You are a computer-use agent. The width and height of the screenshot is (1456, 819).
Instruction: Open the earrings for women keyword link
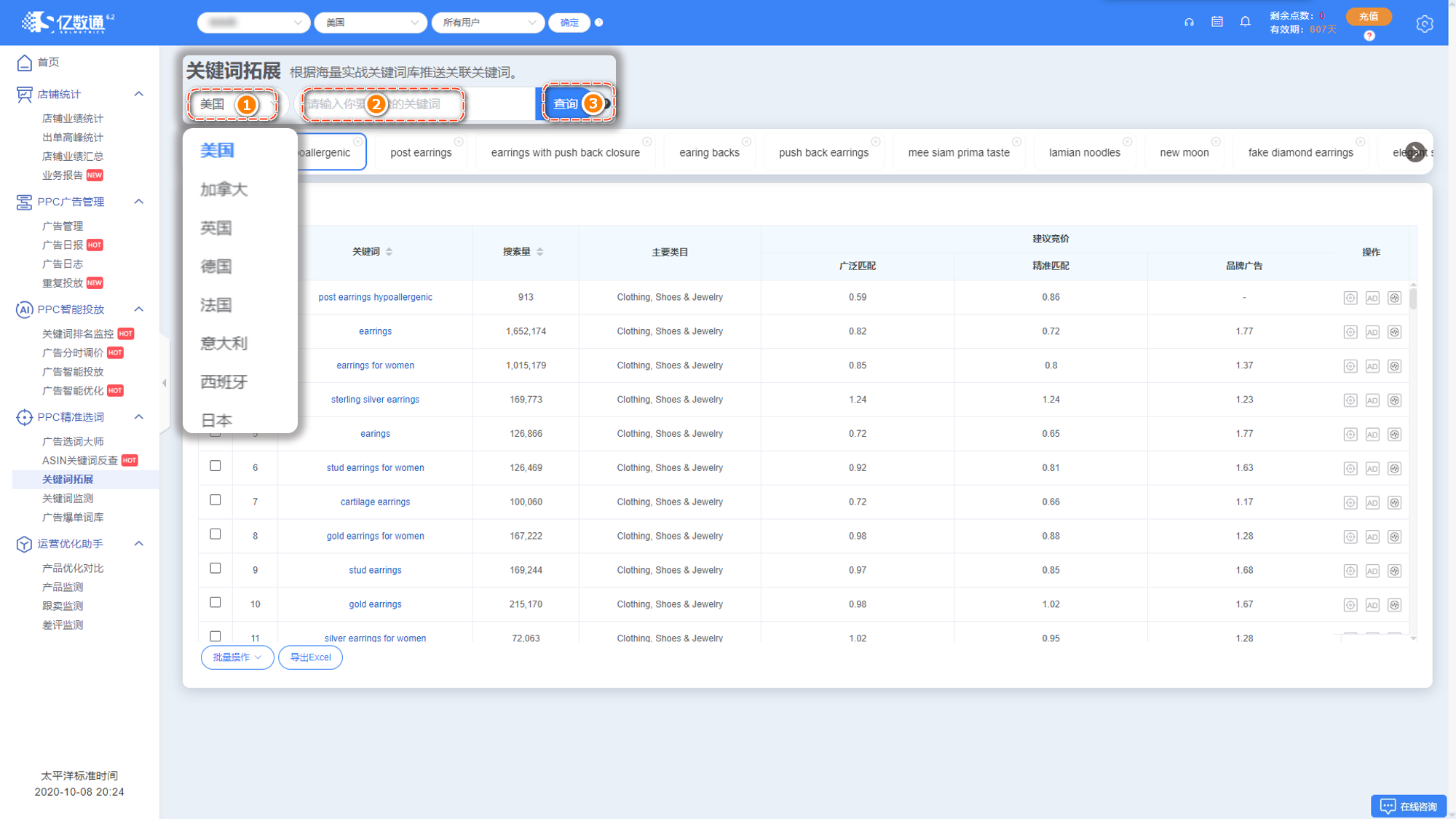(376, 365)
